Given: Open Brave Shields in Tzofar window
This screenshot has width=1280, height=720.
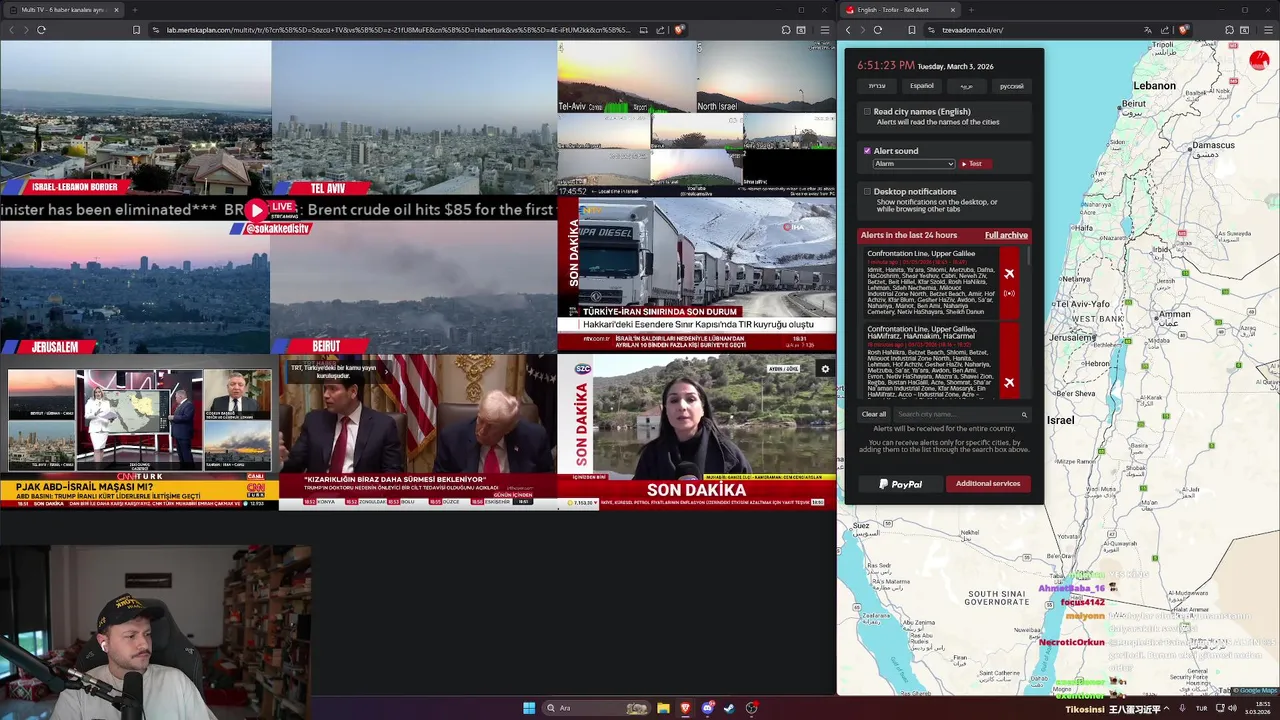Looking at the screenshot, I should click(x=1183, y=30).
